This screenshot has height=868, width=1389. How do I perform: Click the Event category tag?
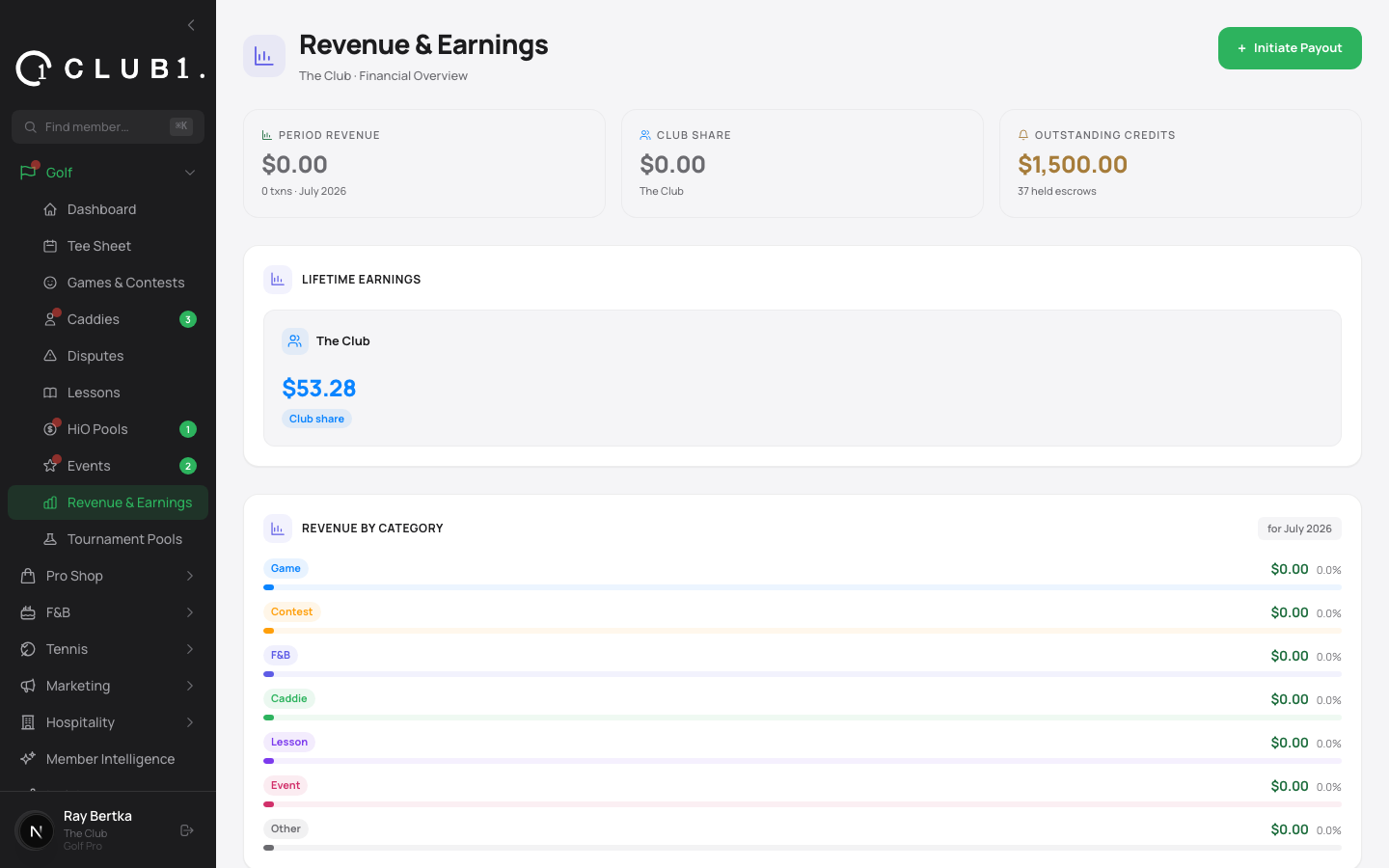pos(286,785)
